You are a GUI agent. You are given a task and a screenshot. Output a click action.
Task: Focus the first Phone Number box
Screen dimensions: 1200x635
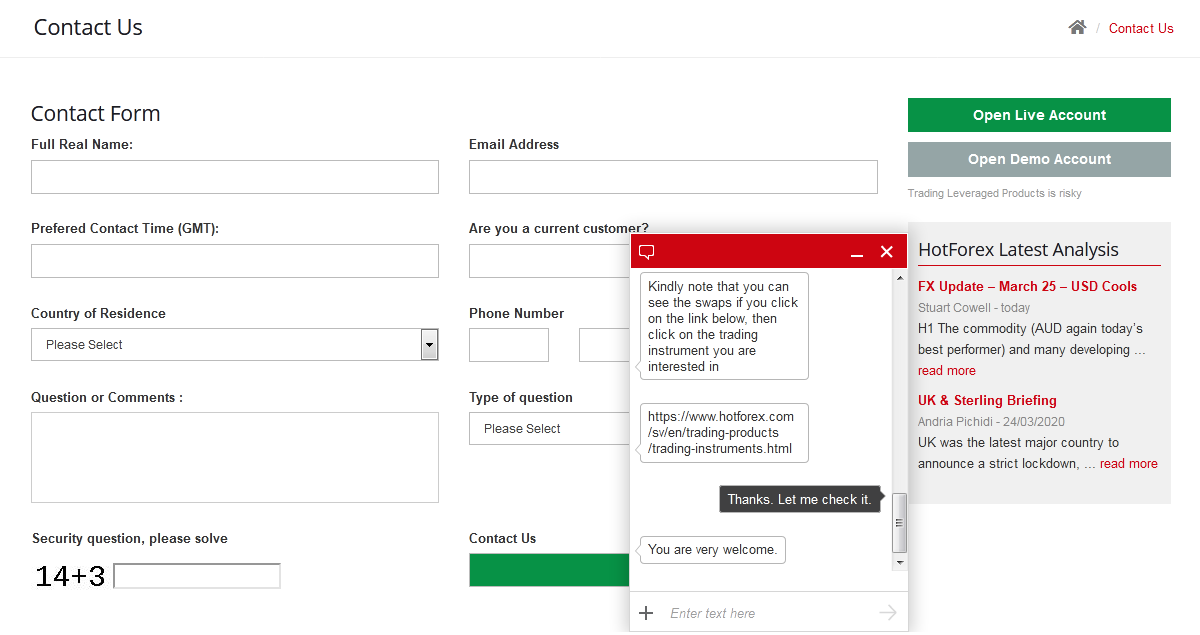[x=509, y=345]
